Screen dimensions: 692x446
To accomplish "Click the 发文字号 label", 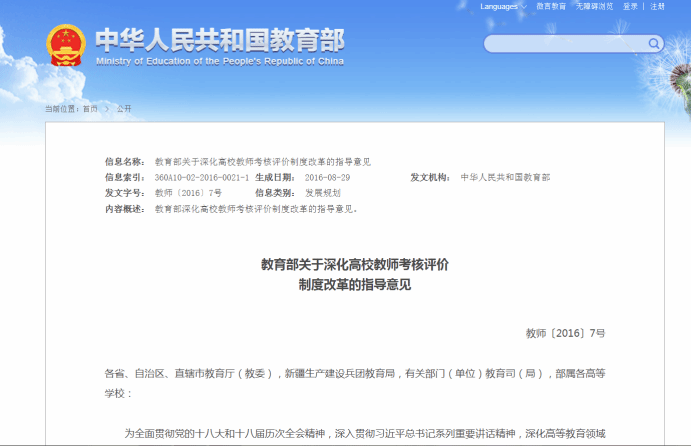I will pos(125,193).
